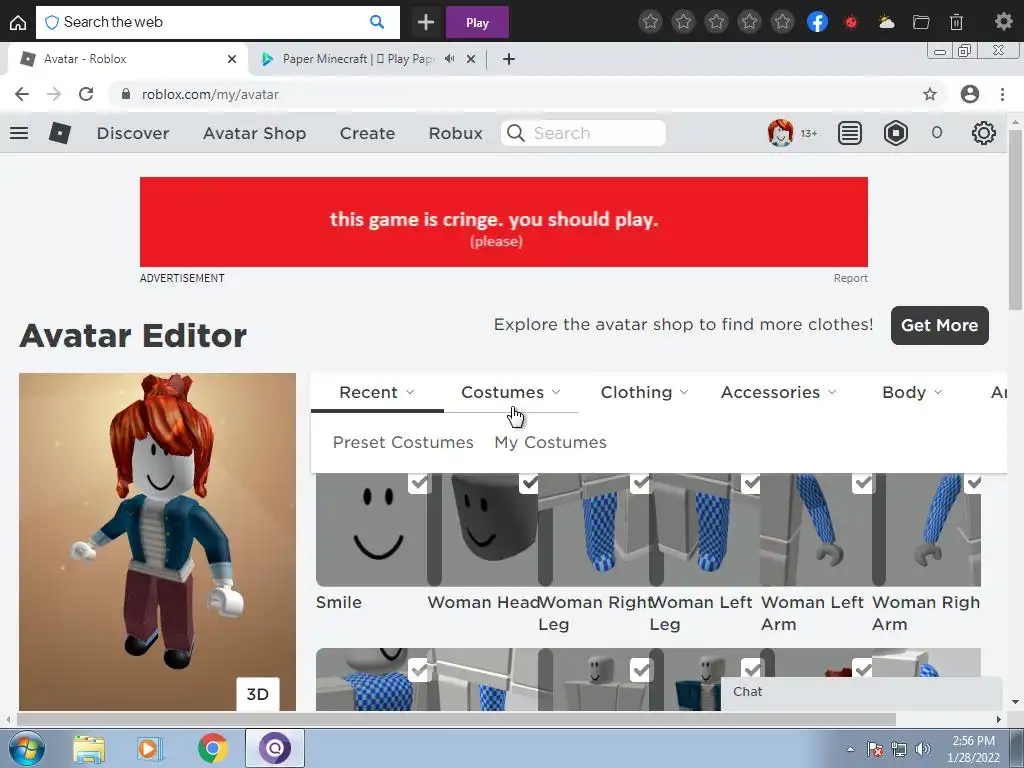Click the red cringe game advertisement
The width and height of the screenshot is (1024, 768).
[x=504, y=222]
